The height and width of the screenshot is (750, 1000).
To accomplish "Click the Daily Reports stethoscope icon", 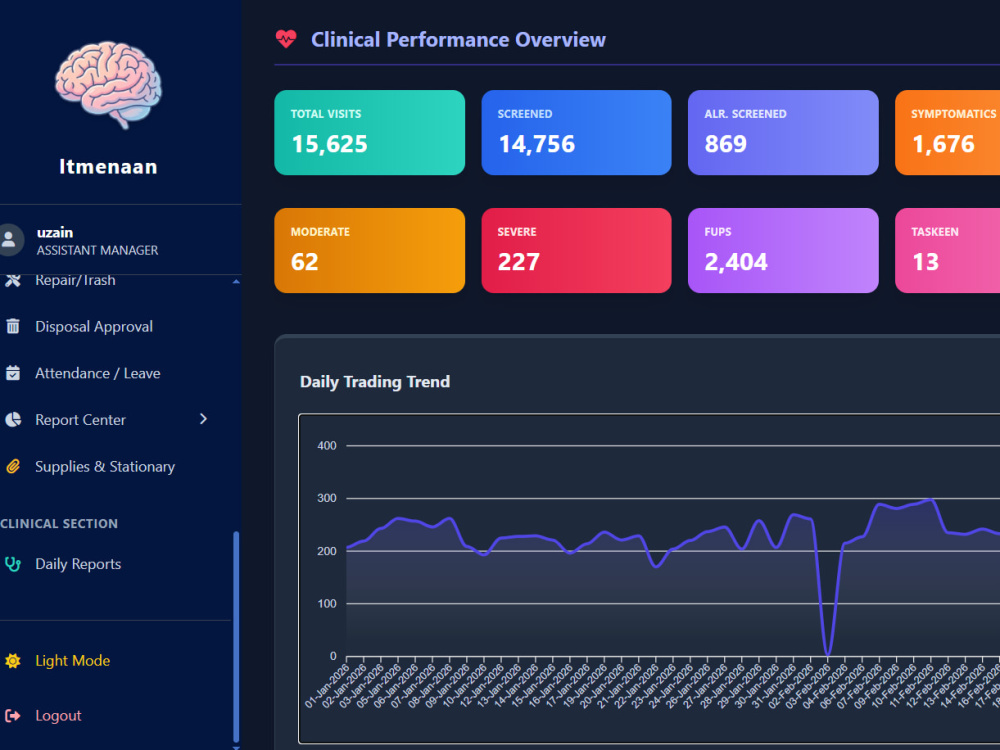I will (13, 564).
